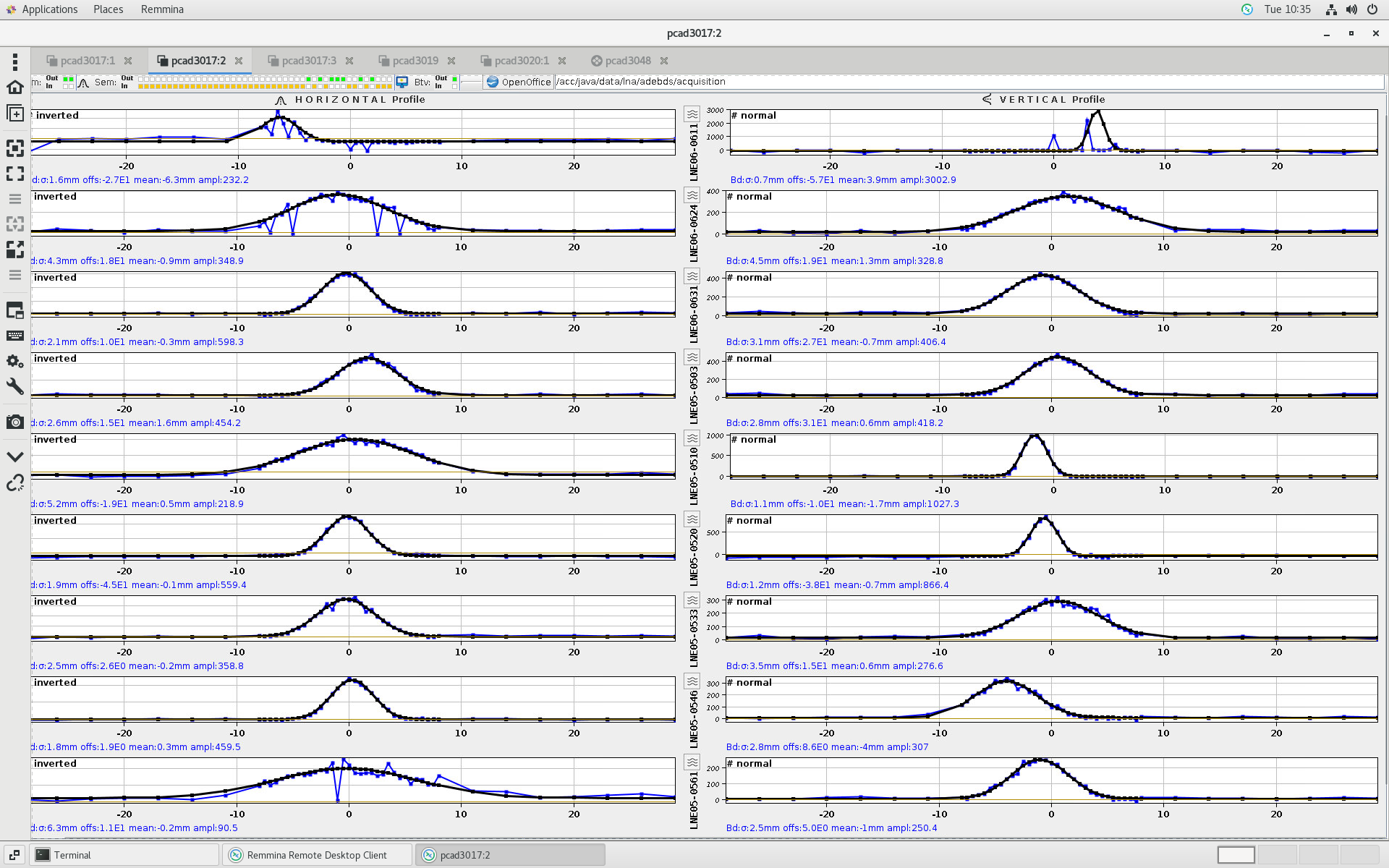Collapse the LNE06-0611 profile row chevron
The width and height of the screenshot is (1389, 868).
point(692,114)
